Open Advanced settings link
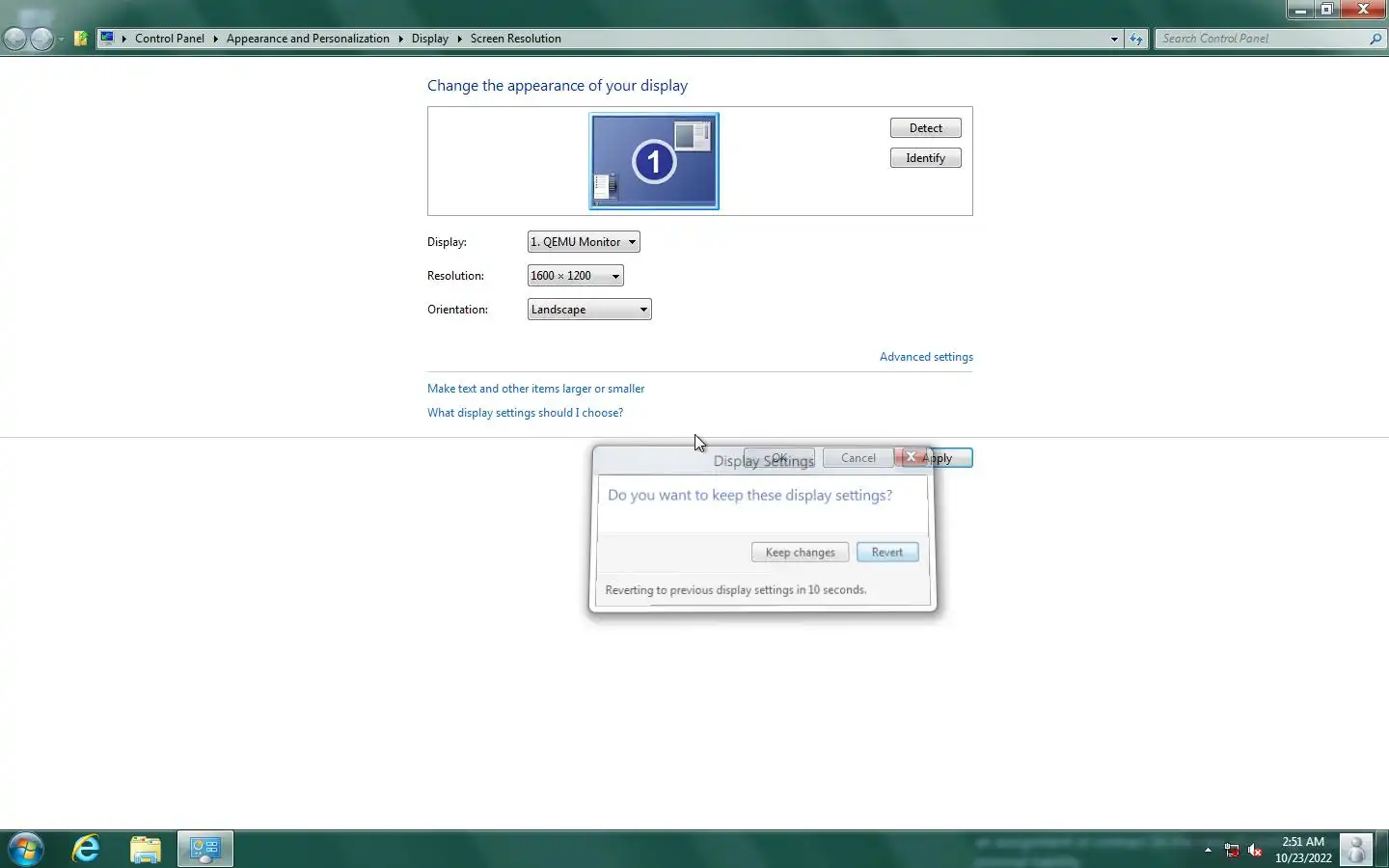The image size is (1389, 868). coord(926,357)
